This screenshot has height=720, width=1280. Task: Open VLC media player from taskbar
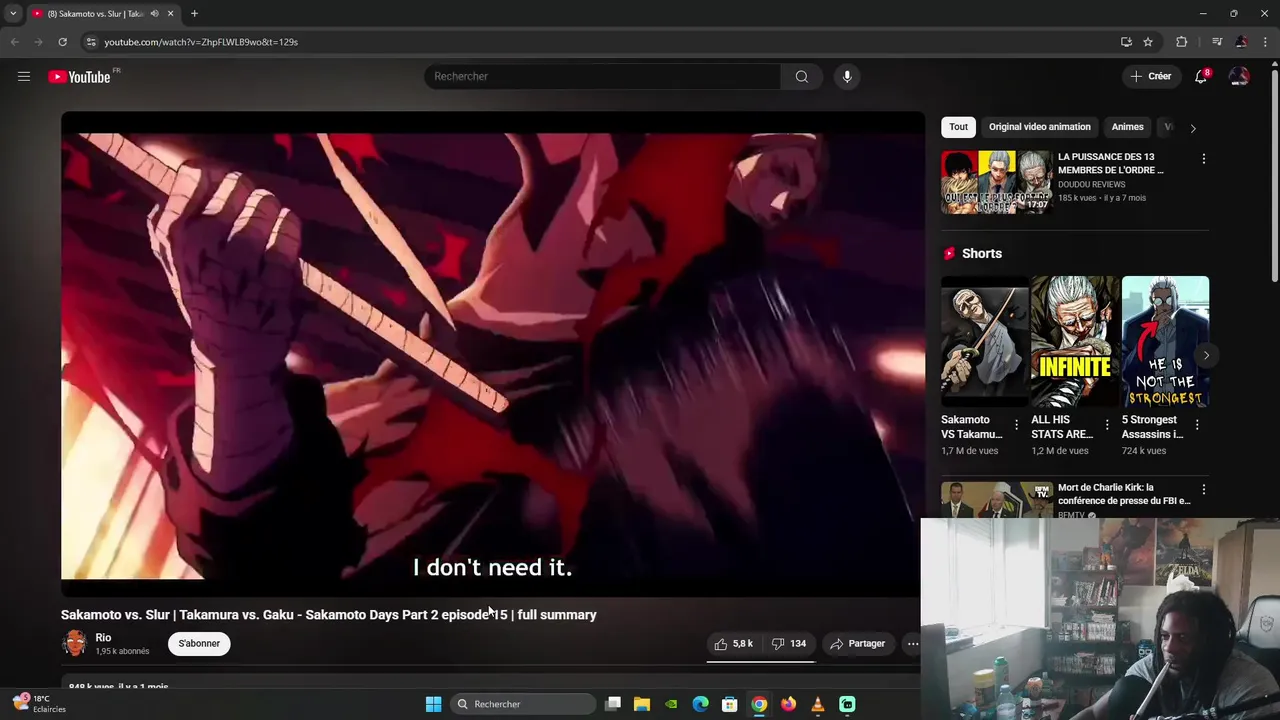click(x=818, y=704)
